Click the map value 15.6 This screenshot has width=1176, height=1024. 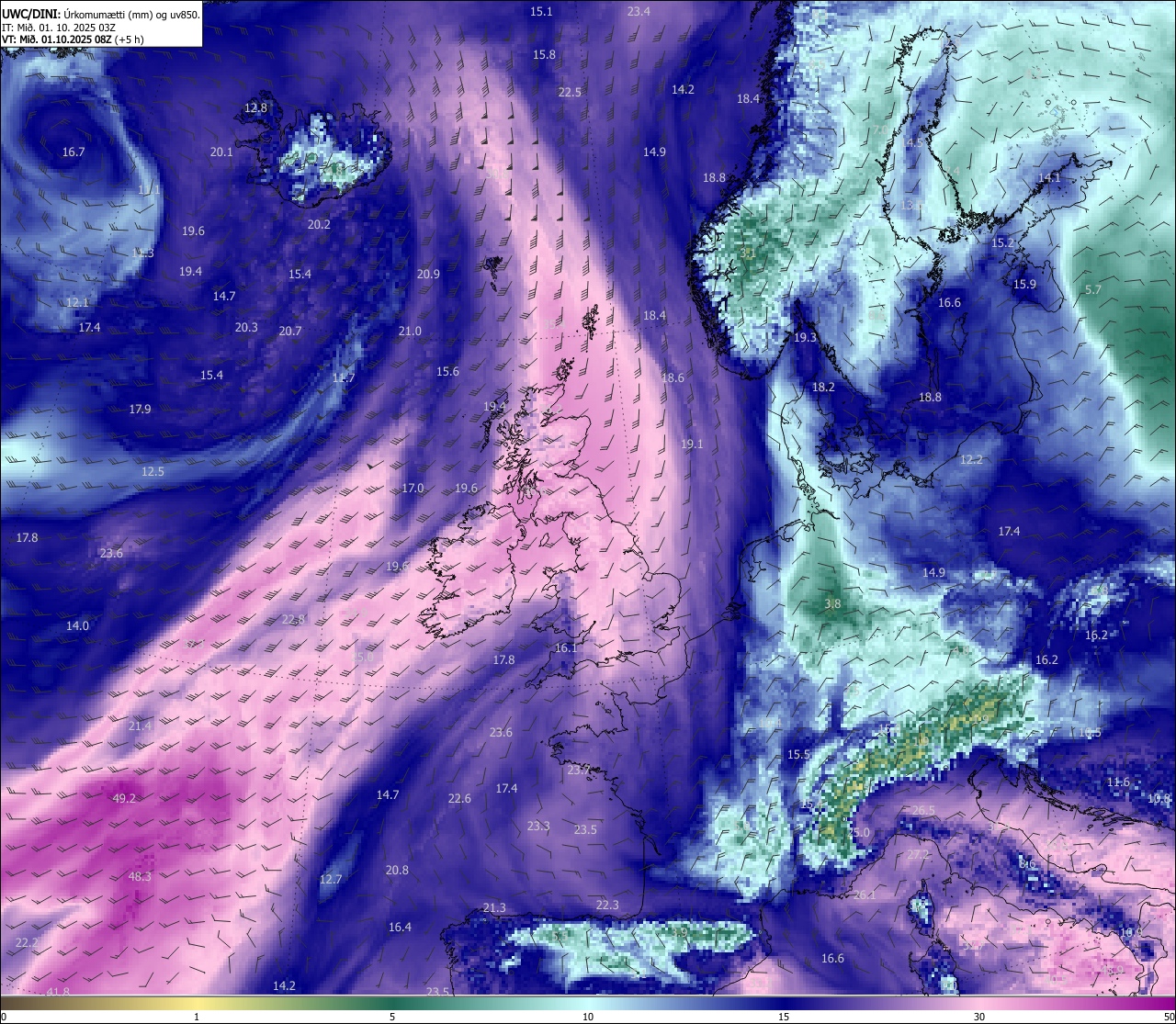[x=447, y=371]
